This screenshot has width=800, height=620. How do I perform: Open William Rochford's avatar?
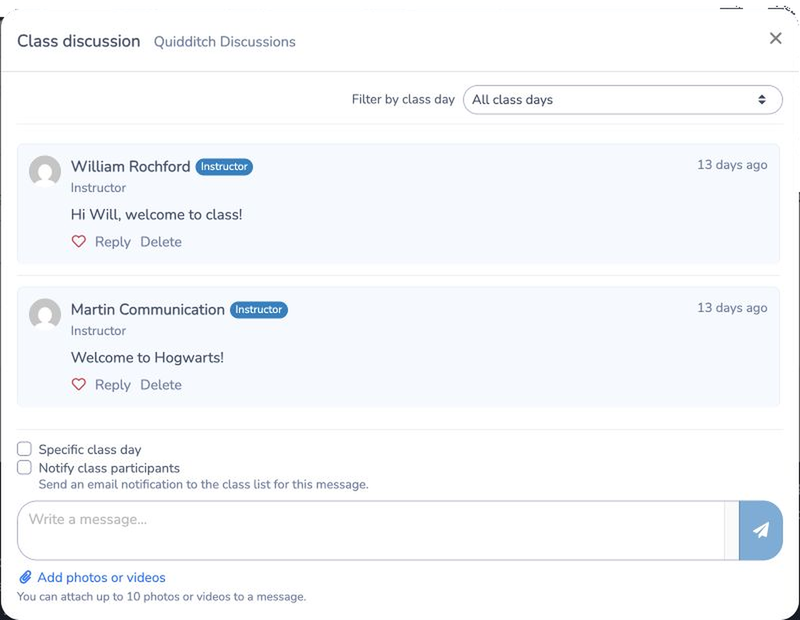45,171
